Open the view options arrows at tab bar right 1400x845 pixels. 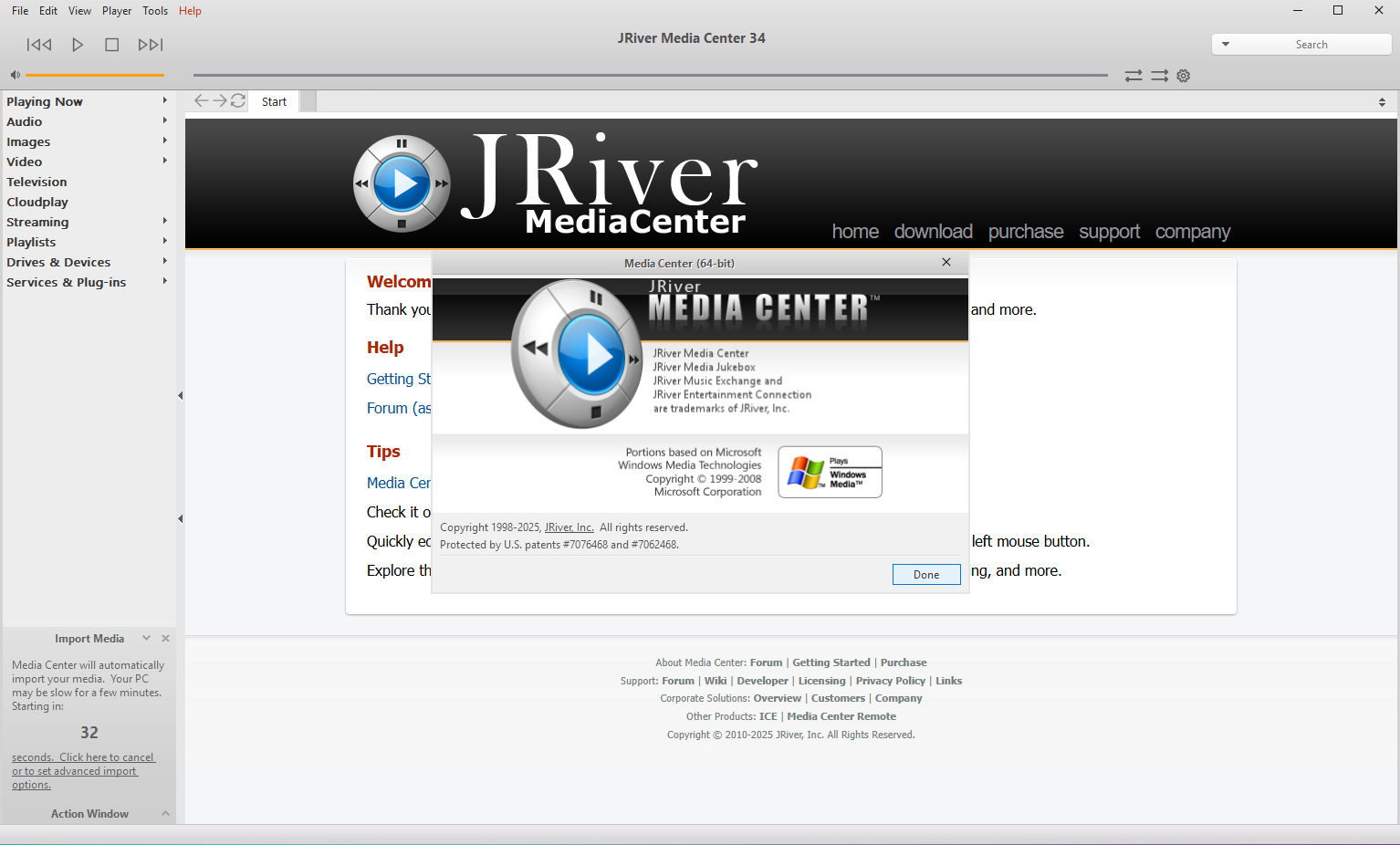click(x=1382, y=102)
